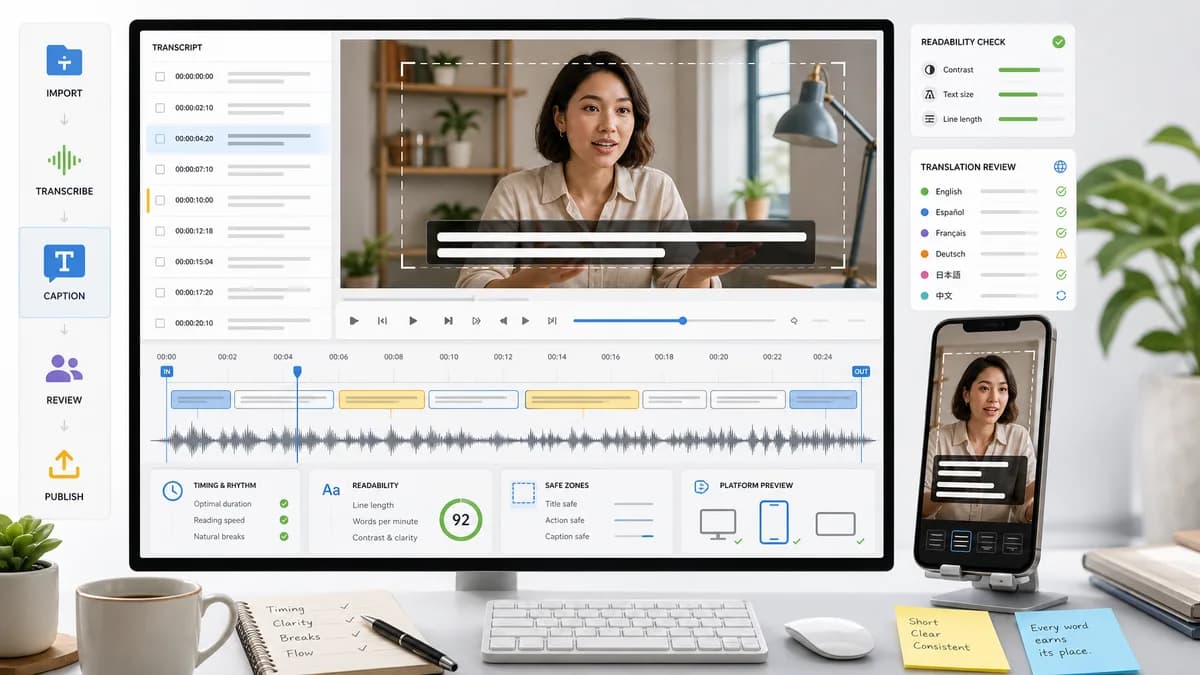The height and width of the screenshot is (675, 1200).
Task: Select 日本語 in the translation list
Action: click(948, 275)
